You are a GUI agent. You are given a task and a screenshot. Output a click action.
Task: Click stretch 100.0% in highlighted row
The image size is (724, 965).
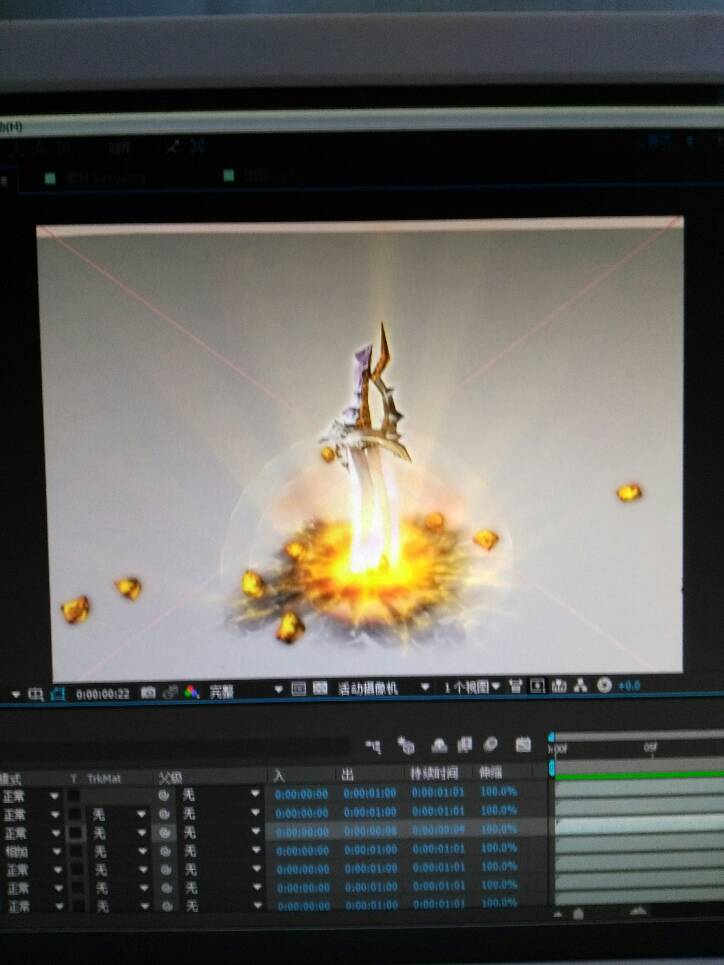click(x=499, y=828)
